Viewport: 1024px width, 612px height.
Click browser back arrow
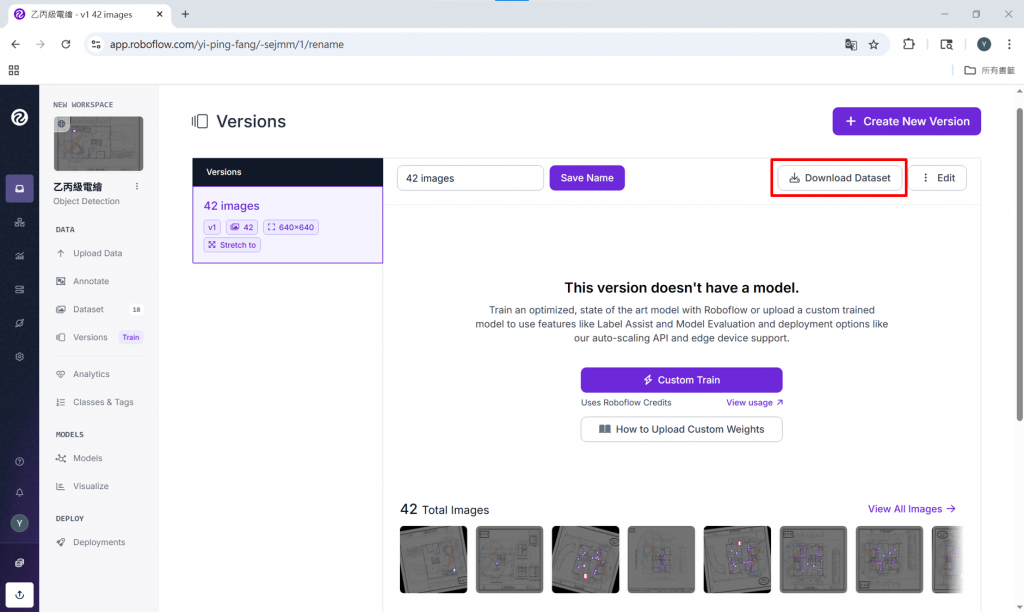(x=16, y=44)
